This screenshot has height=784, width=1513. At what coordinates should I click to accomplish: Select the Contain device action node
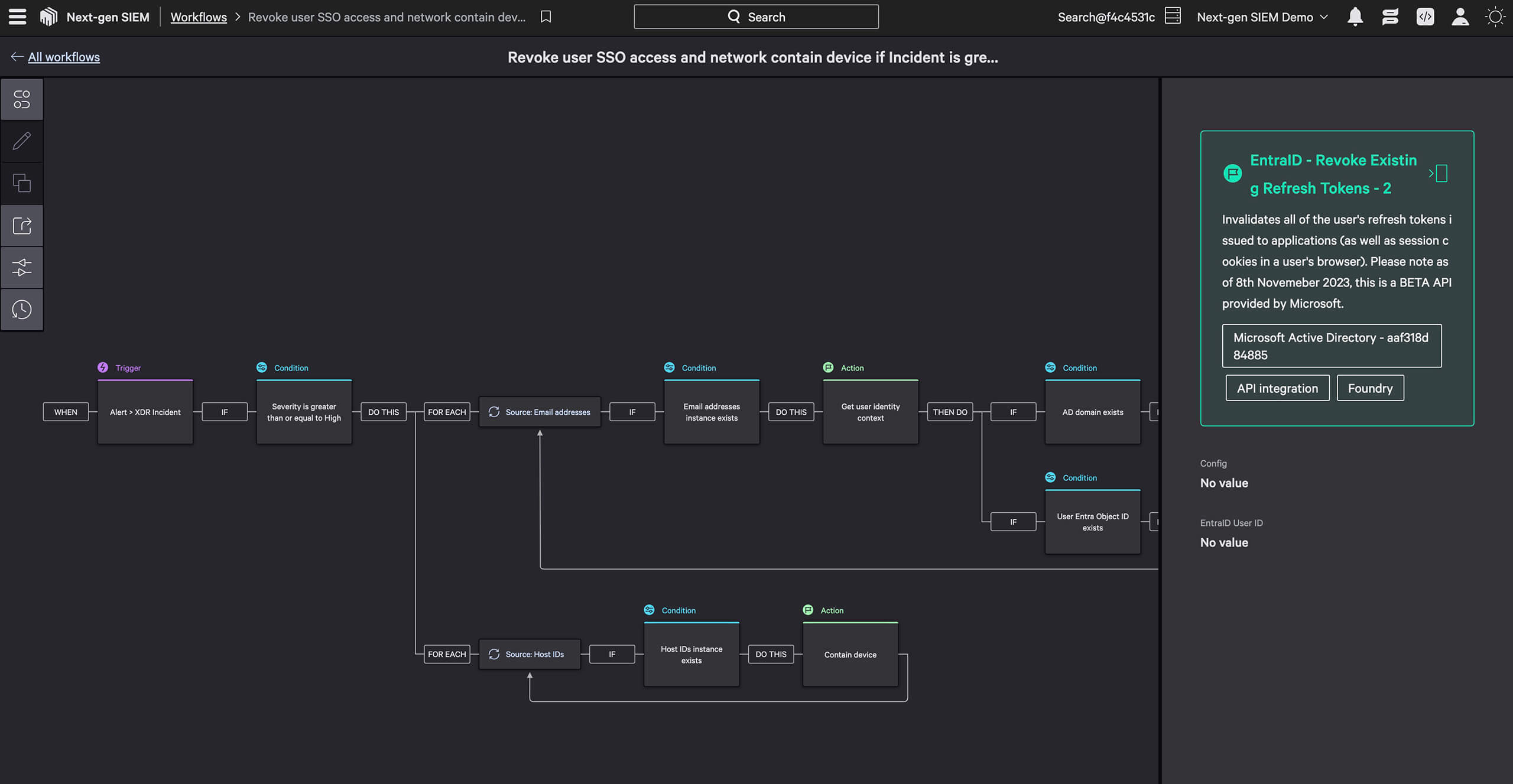click(x=850, y=655)
